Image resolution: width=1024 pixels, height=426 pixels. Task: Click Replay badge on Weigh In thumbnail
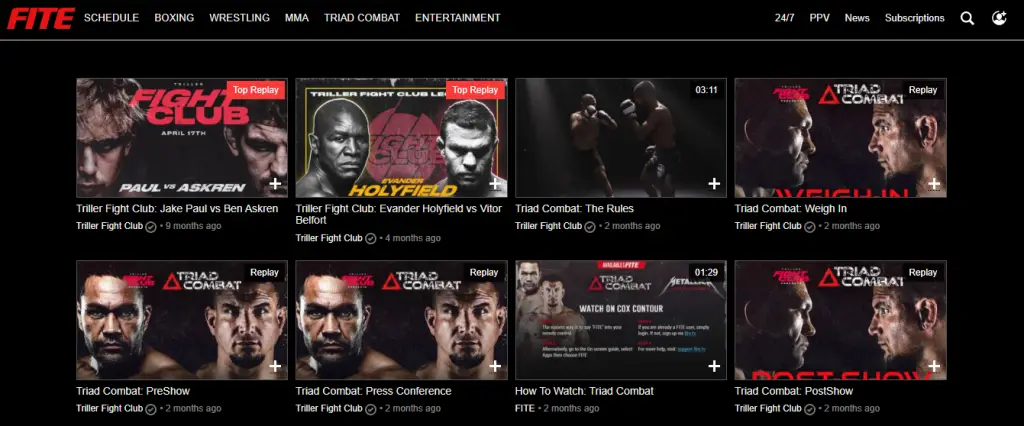coord(923,90)
